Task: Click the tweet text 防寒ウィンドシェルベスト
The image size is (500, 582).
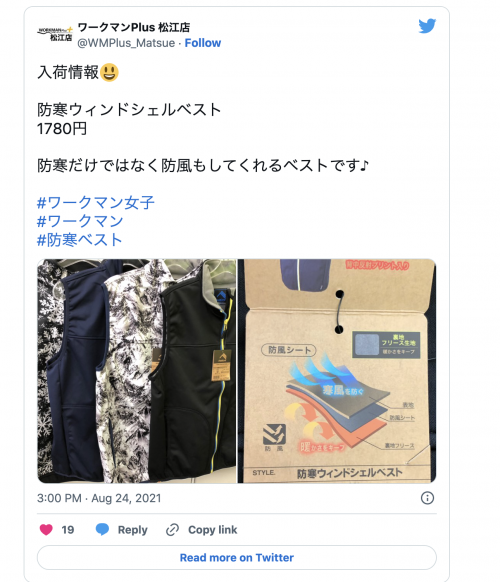Action: click(129, 110)
